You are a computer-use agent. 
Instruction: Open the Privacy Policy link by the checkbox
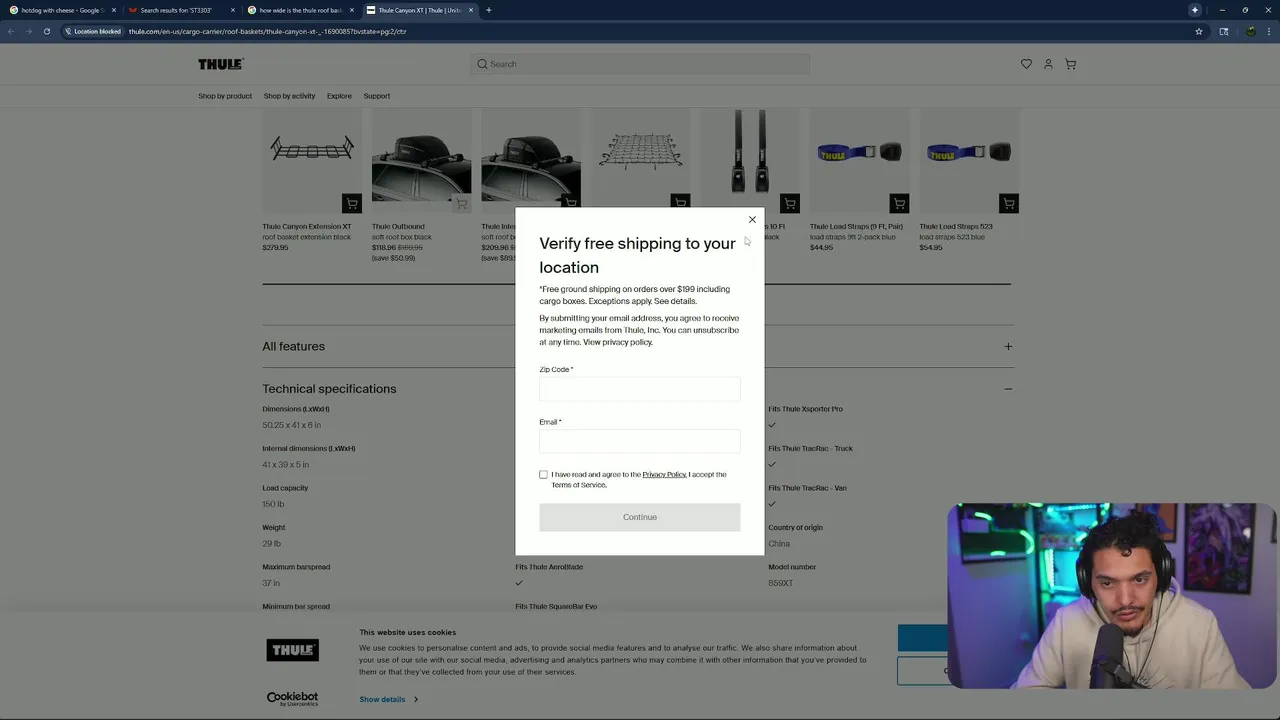point(664,474)
